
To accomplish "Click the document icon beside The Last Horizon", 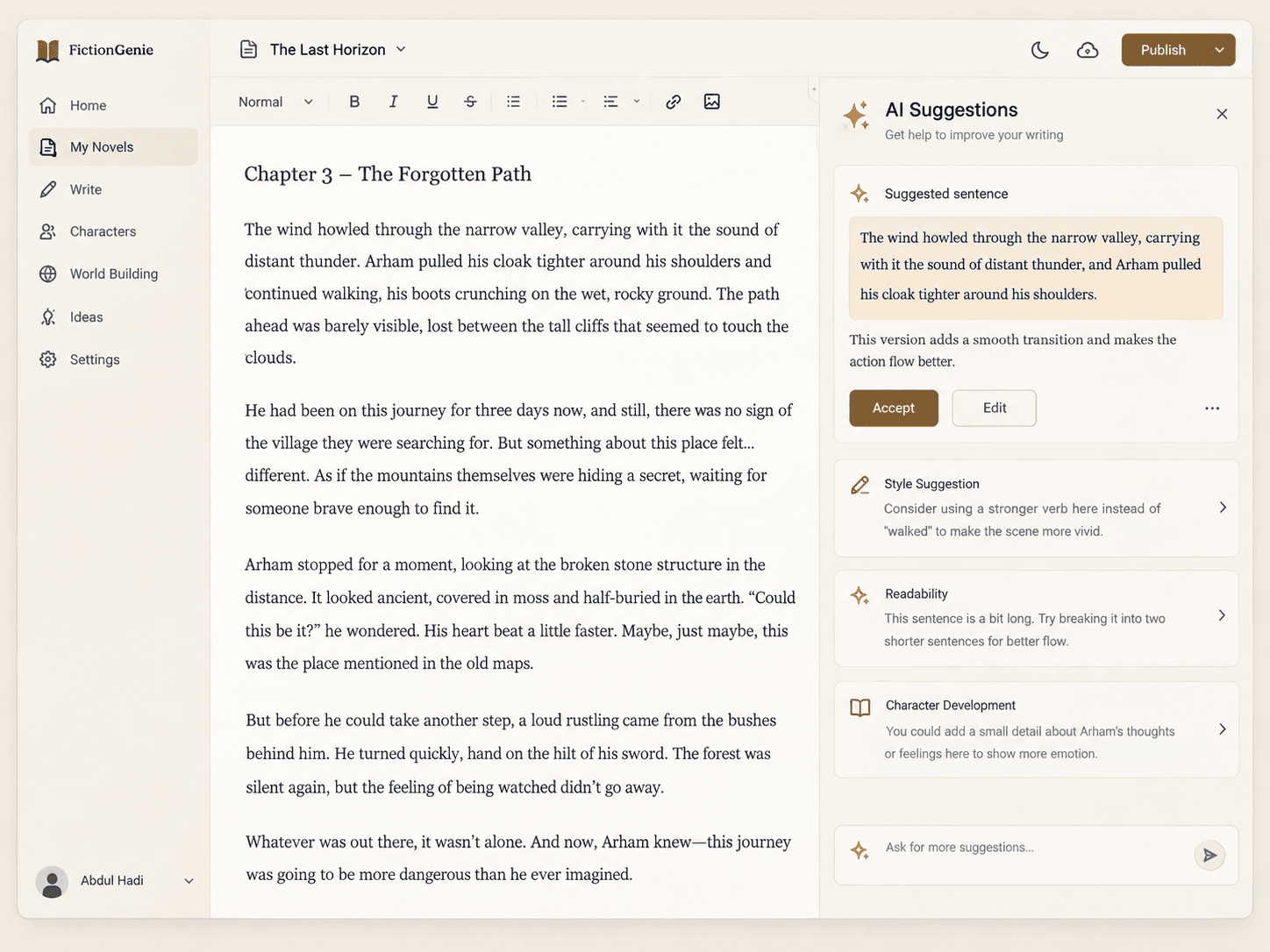I will (249, 49).
